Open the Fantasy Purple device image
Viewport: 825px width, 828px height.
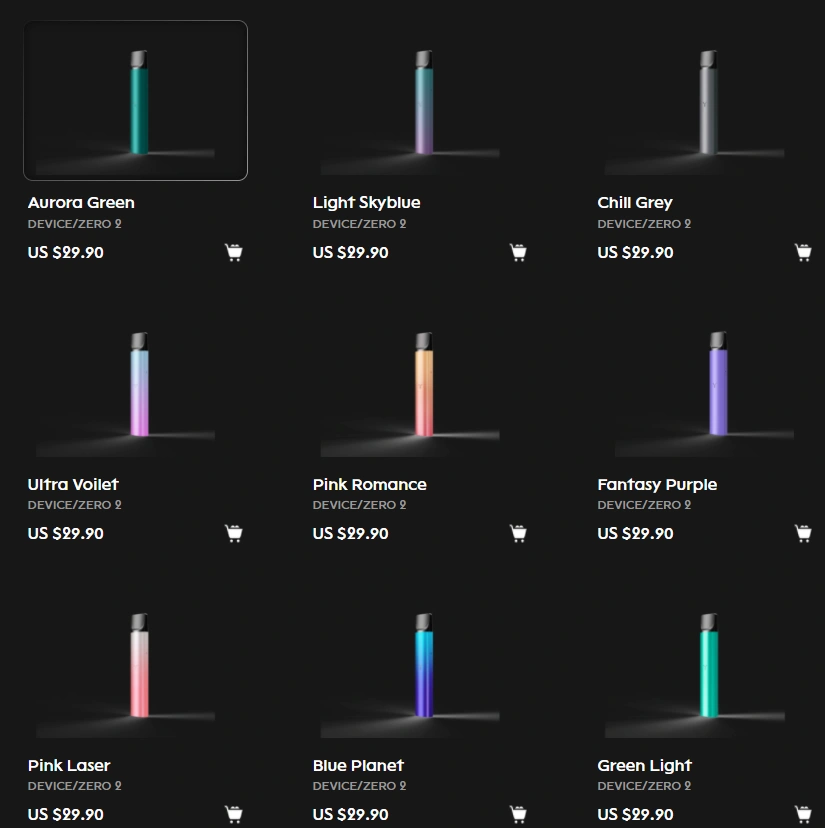click(x=705, y=382)
